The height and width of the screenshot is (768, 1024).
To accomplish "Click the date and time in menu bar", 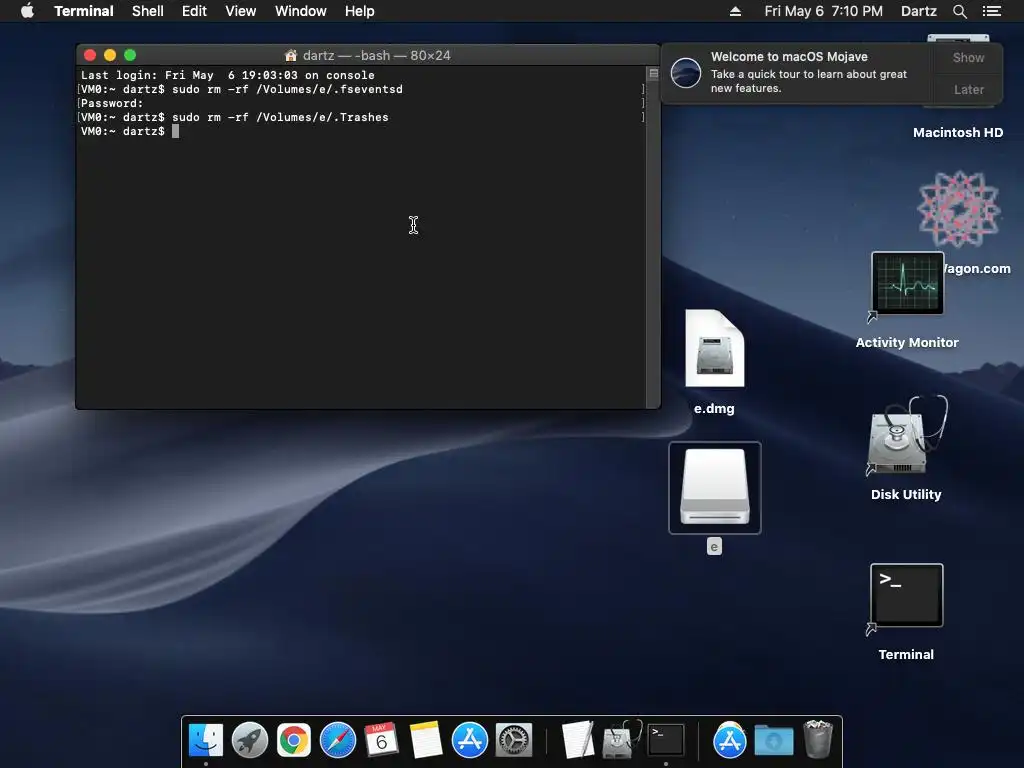I will click(824, 11).
